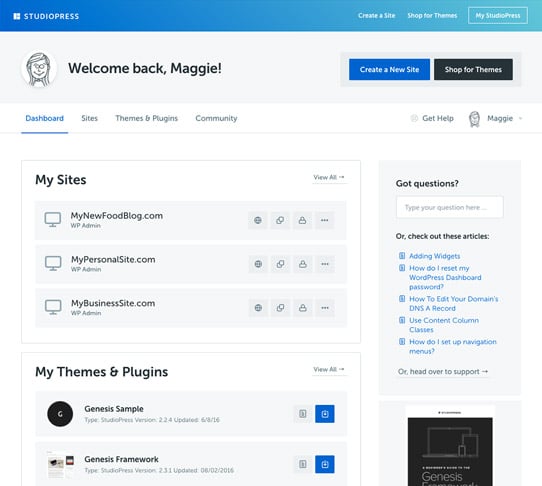Screen dimensions: 542x486
Task: Click the Genesis Framework title
Action: coord(121,459)
